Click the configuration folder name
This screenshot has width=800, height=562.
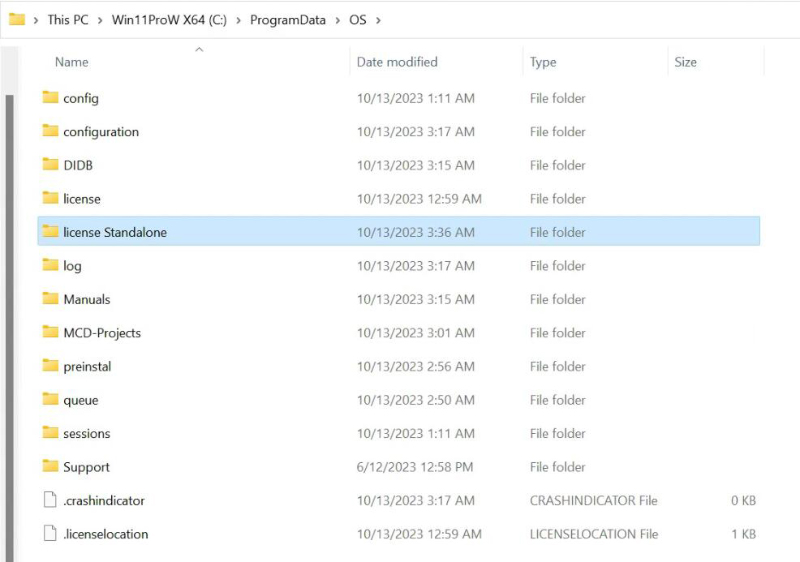101,132
